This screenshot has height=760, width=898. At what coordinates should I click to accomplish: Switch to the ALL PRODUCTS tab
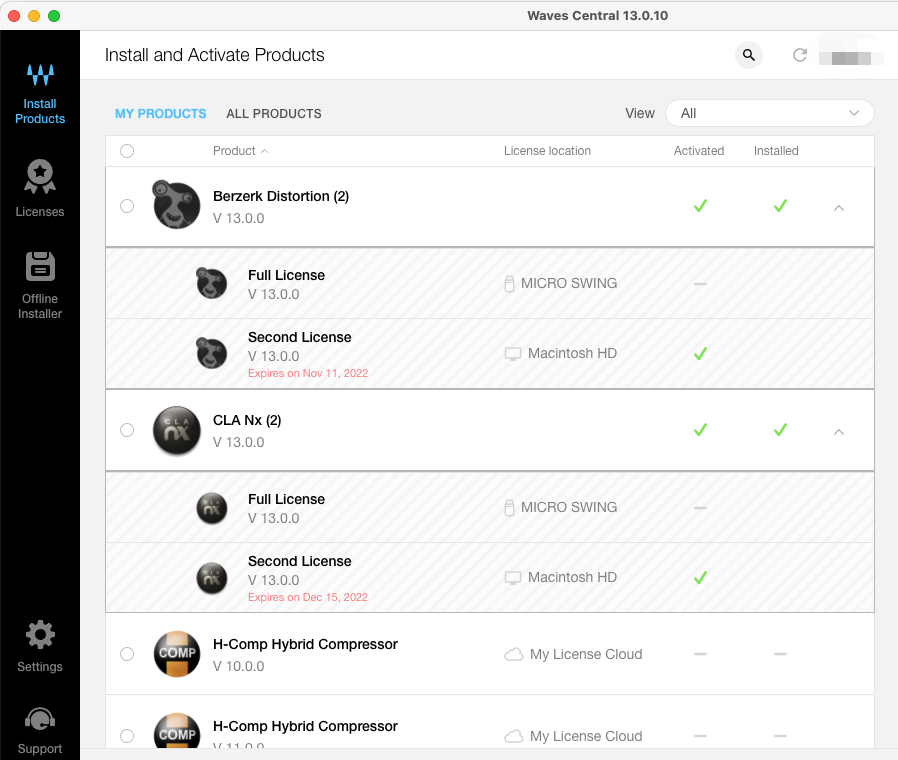pyautogui.click(x=274, y=113)
